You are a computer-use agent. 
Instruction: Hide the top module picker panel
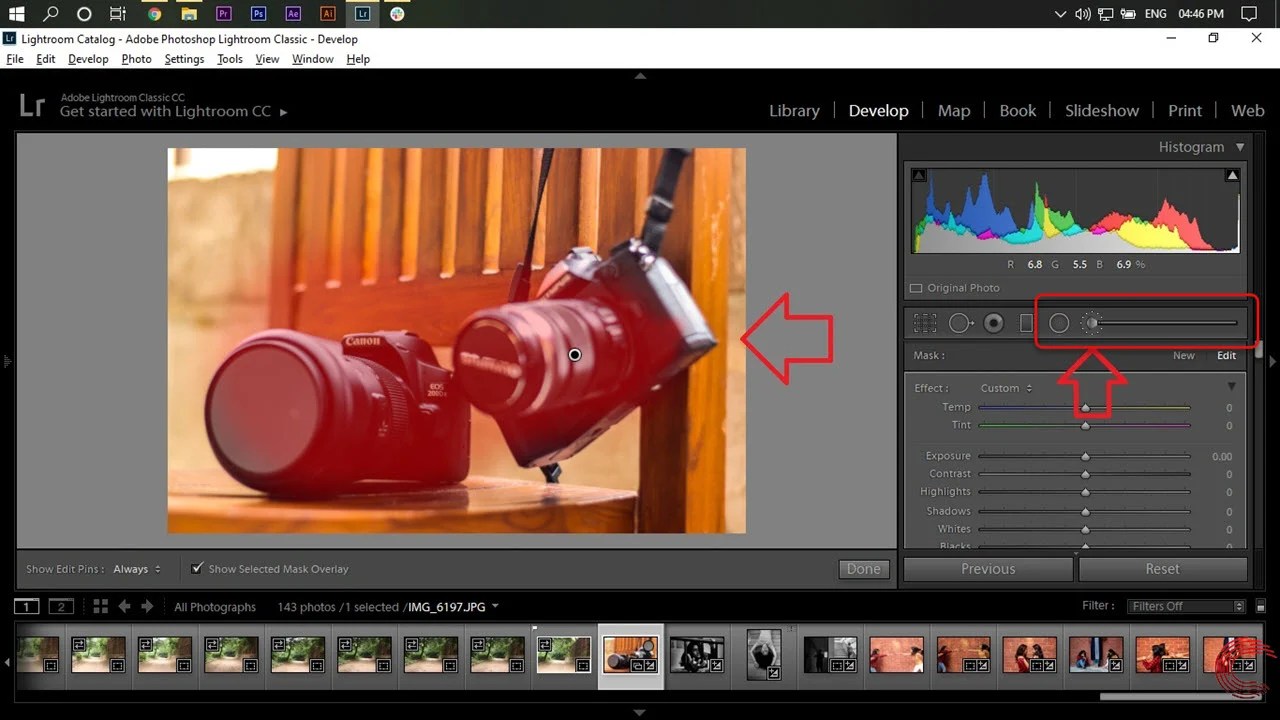coord(640,76)
